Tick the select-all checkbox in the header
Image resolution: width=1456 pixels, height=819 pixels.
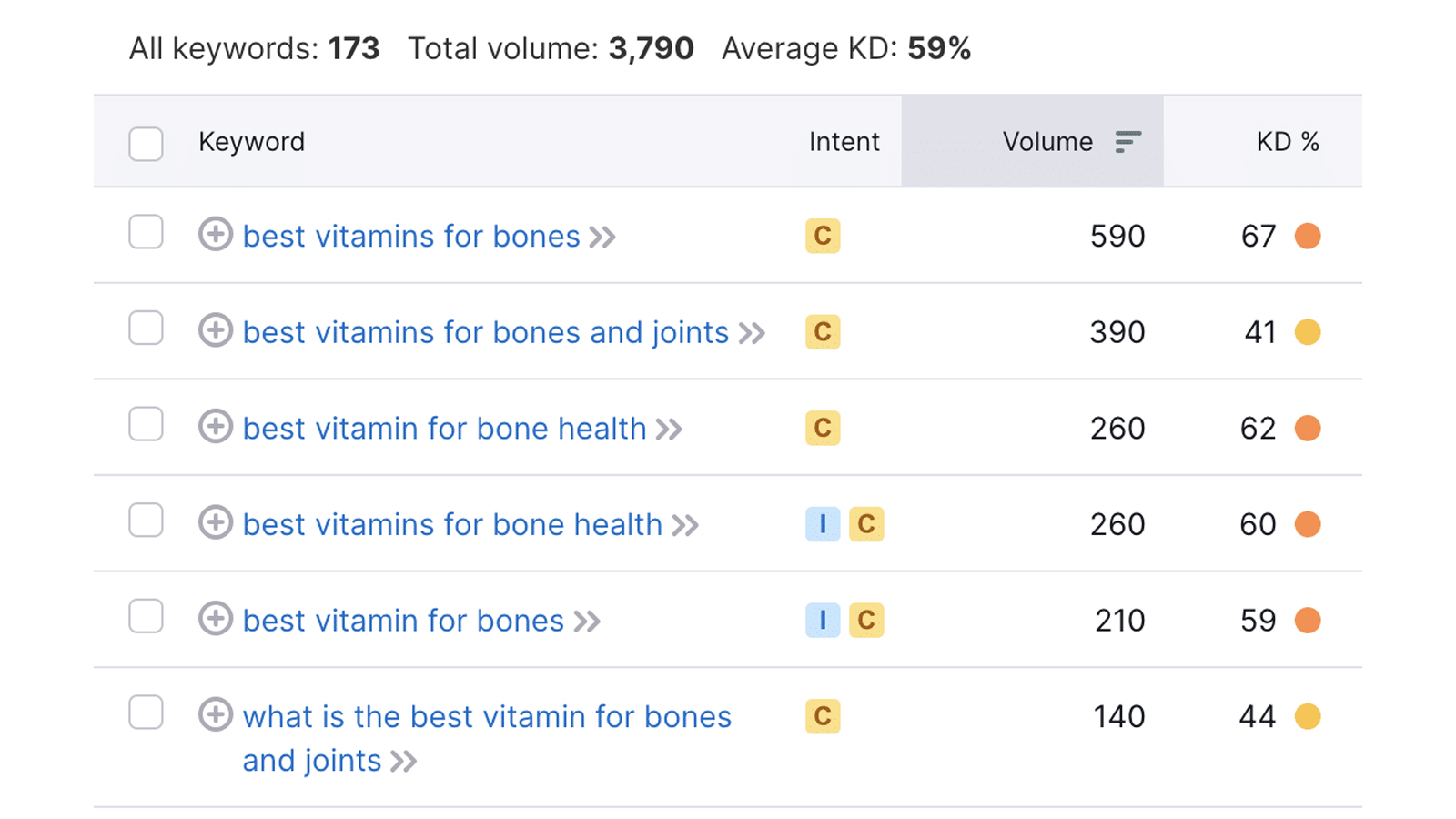point(145,143)
